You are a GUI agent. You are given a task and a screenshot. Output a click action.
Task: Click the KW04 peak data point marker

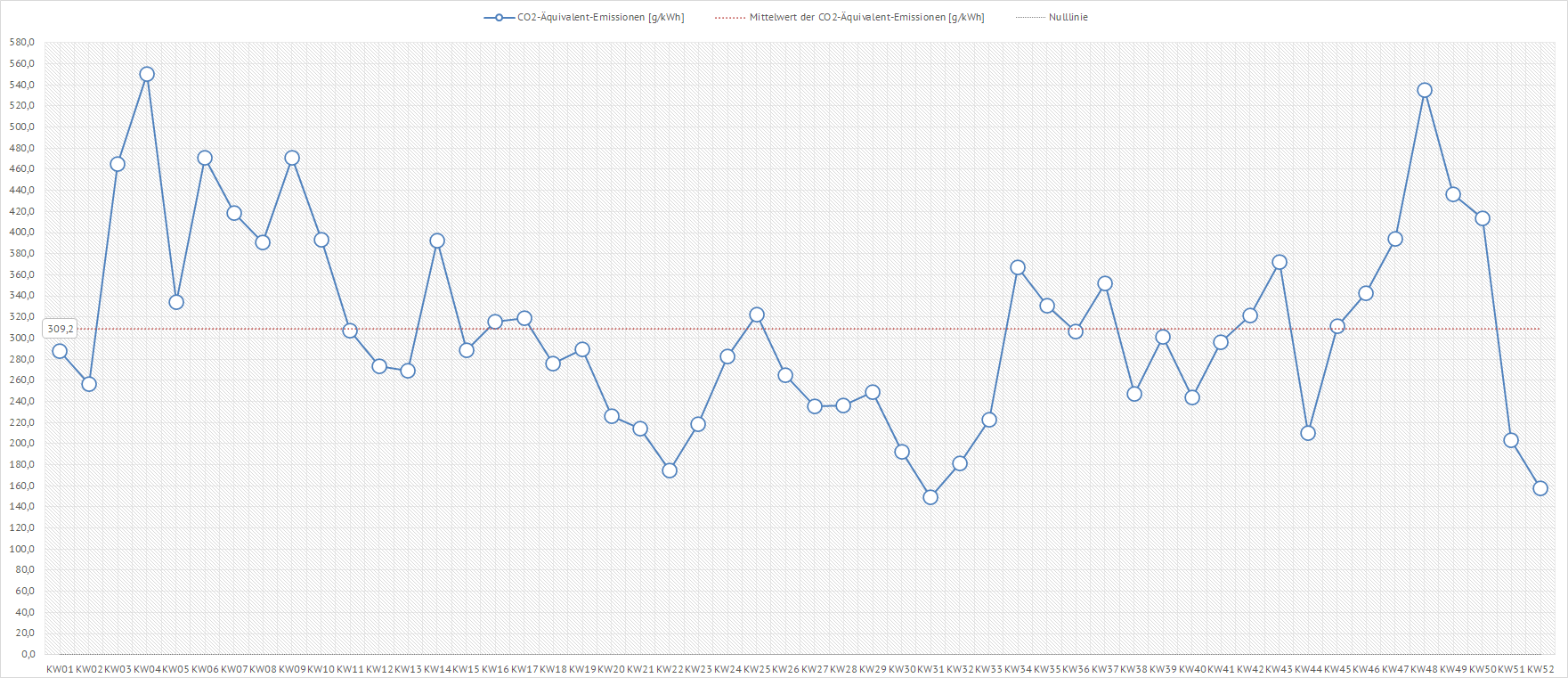point(147,74)
